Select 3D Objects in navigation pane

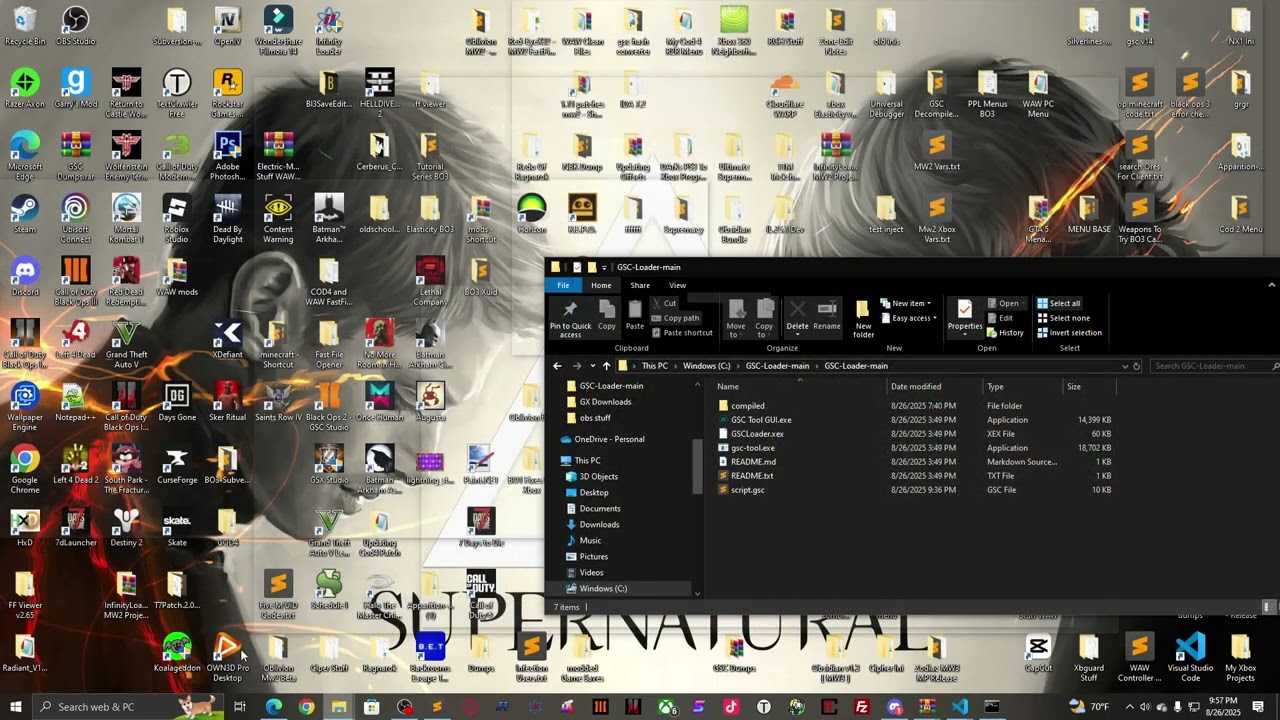point(598,477)
